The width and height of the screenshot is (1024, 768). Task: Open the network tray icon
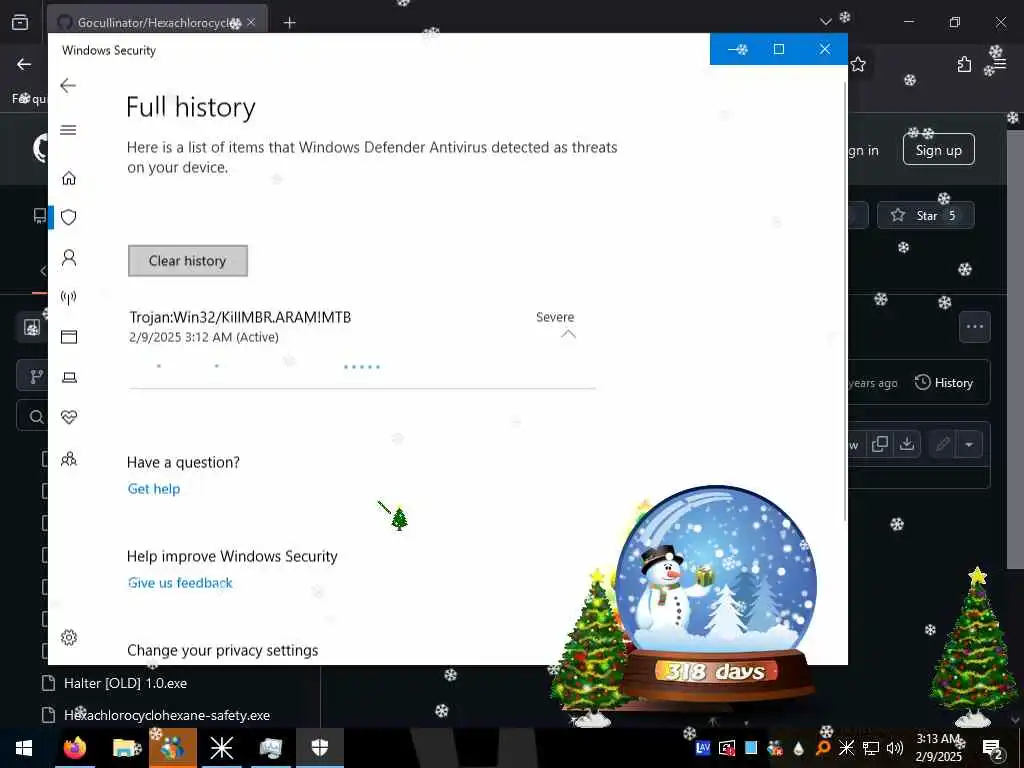click(x=871, y=748)
